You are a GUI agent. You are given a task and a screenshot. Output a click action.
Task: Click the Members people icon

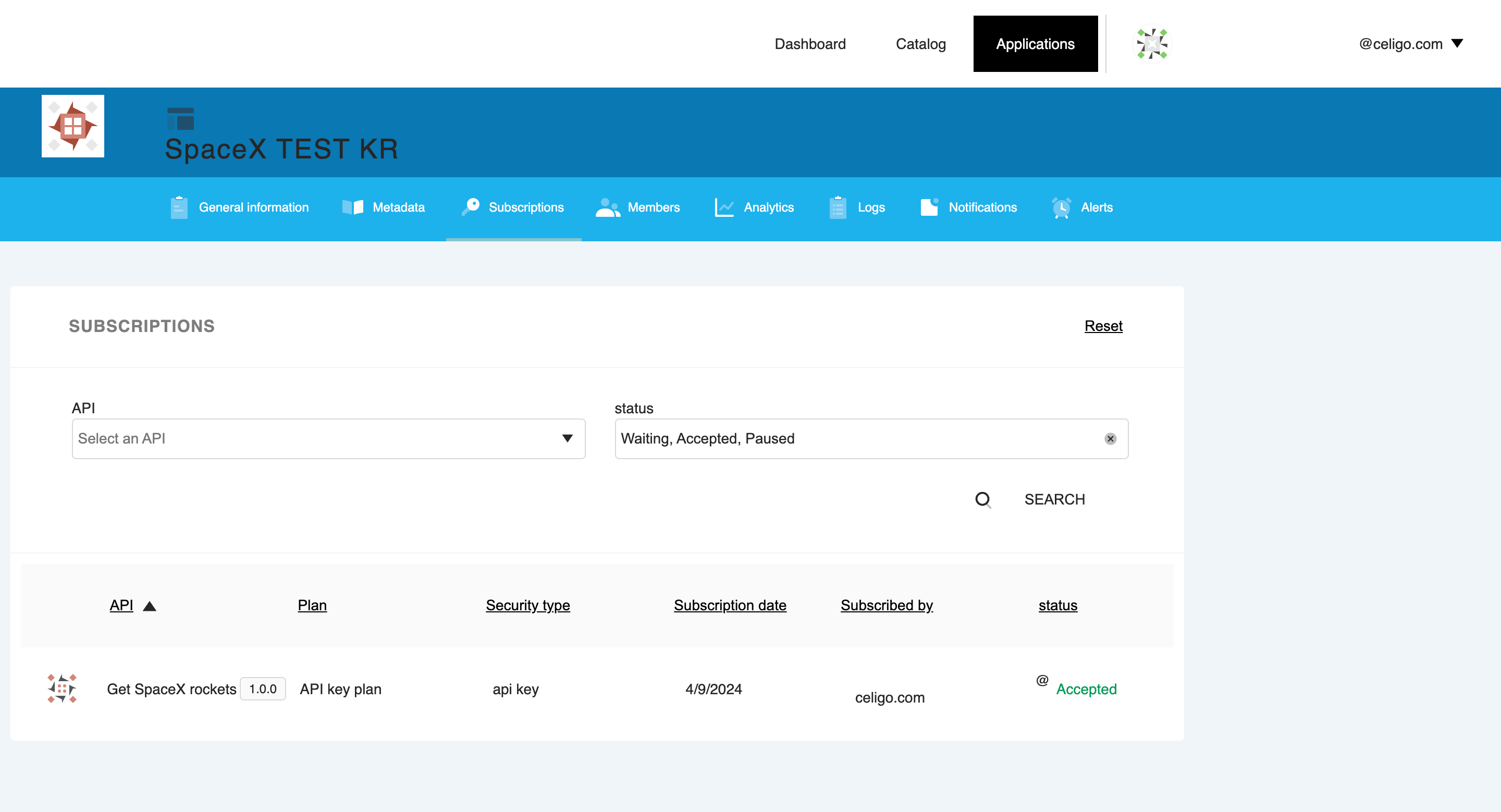point(608,207)
